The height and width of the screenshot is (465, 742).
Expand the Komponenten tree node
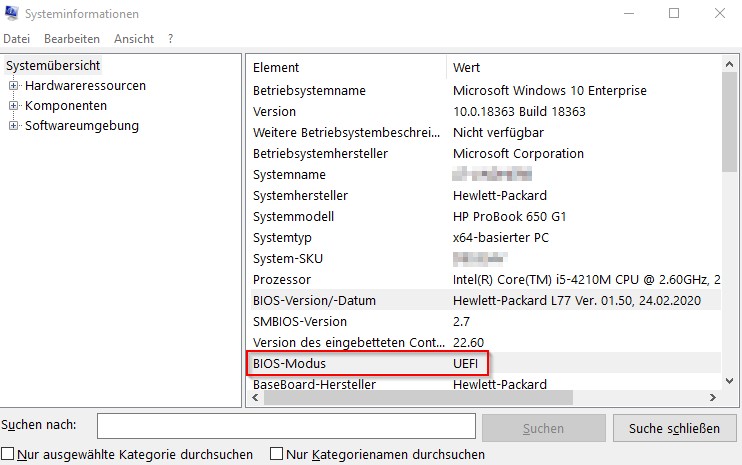pyautogui.click(x=14, y=106)
